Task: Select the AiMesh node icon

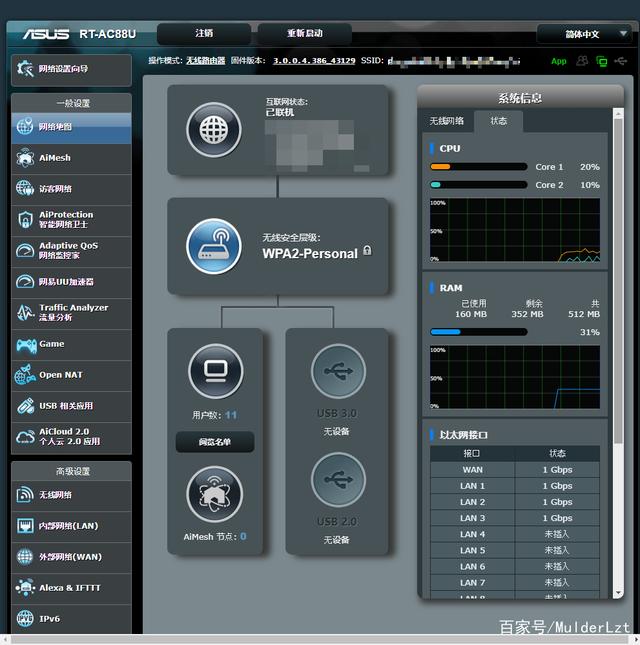Action: point(214,494)
